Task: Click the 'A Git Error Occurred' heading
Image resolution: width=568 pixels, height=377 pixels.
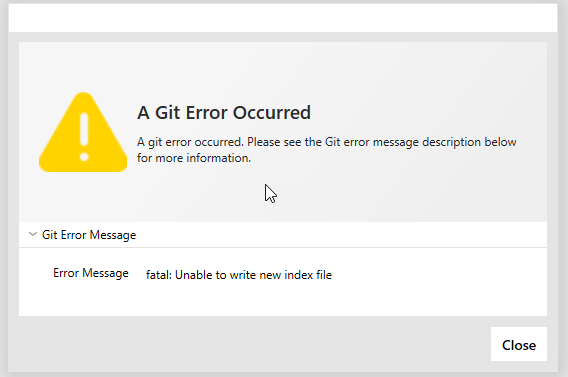Action: coord(224,112)
